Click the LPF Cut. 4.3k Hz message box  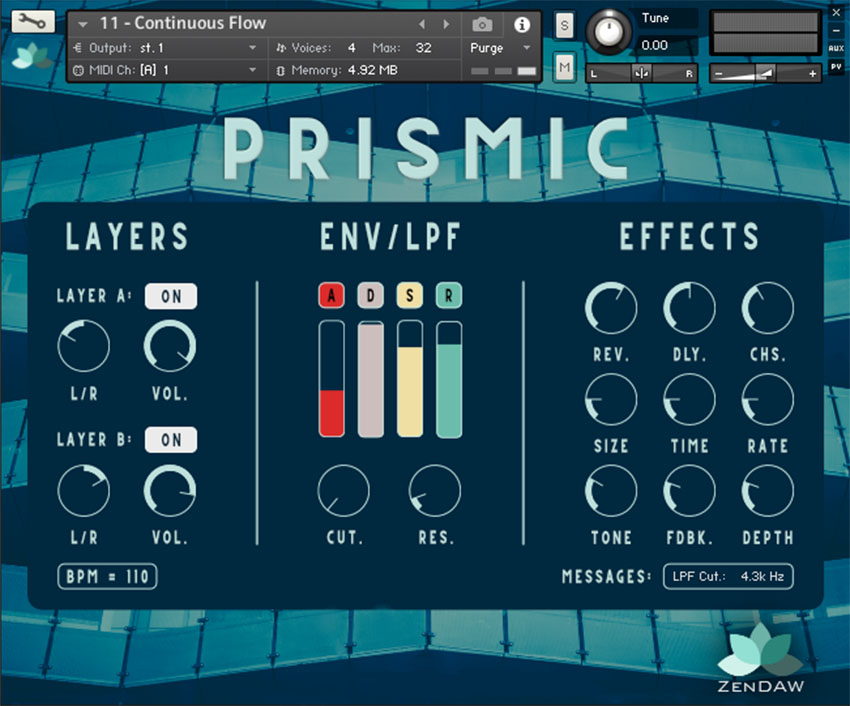click(728, 576)
